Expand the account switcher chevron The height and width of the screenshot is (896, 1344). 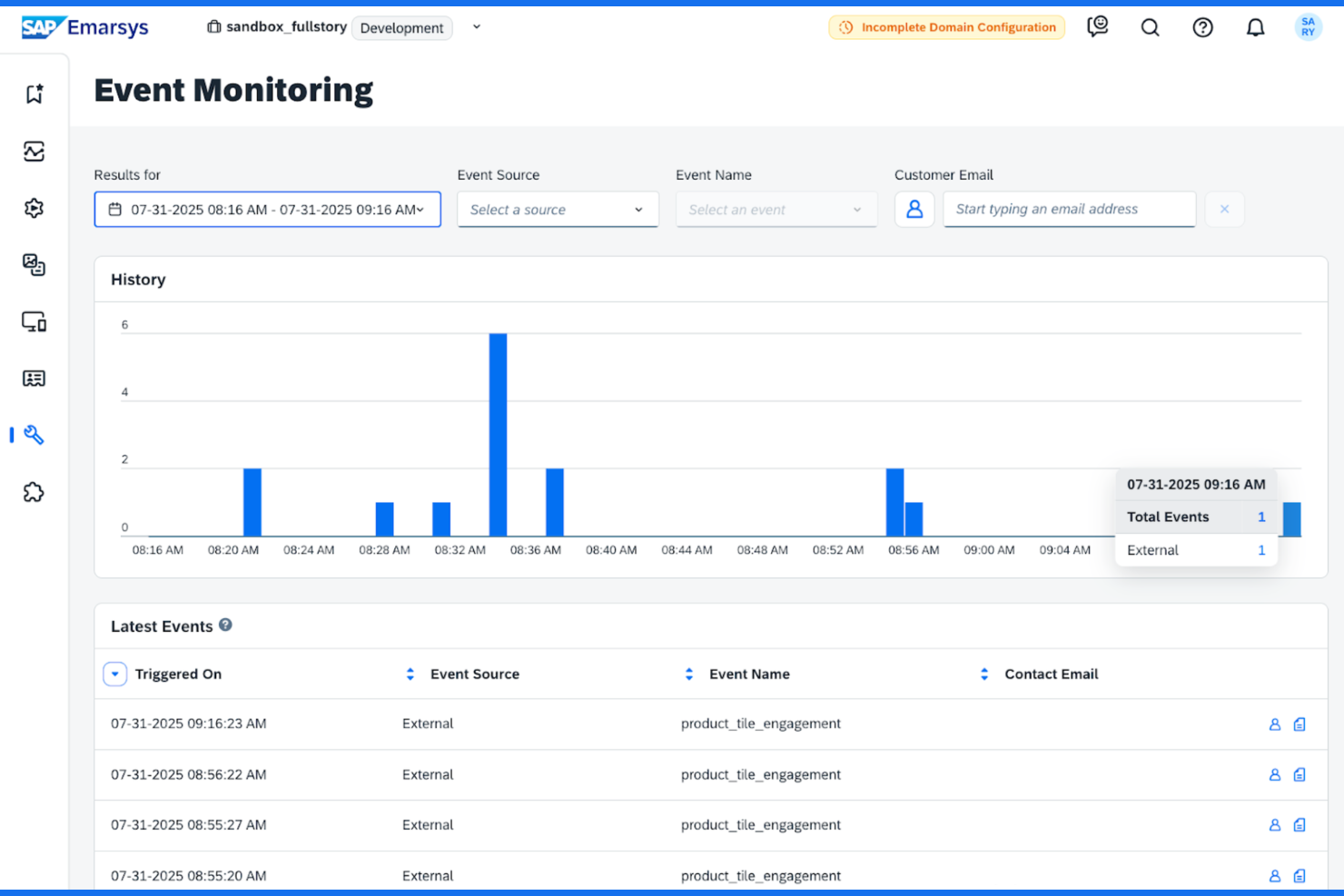(477, 27)
